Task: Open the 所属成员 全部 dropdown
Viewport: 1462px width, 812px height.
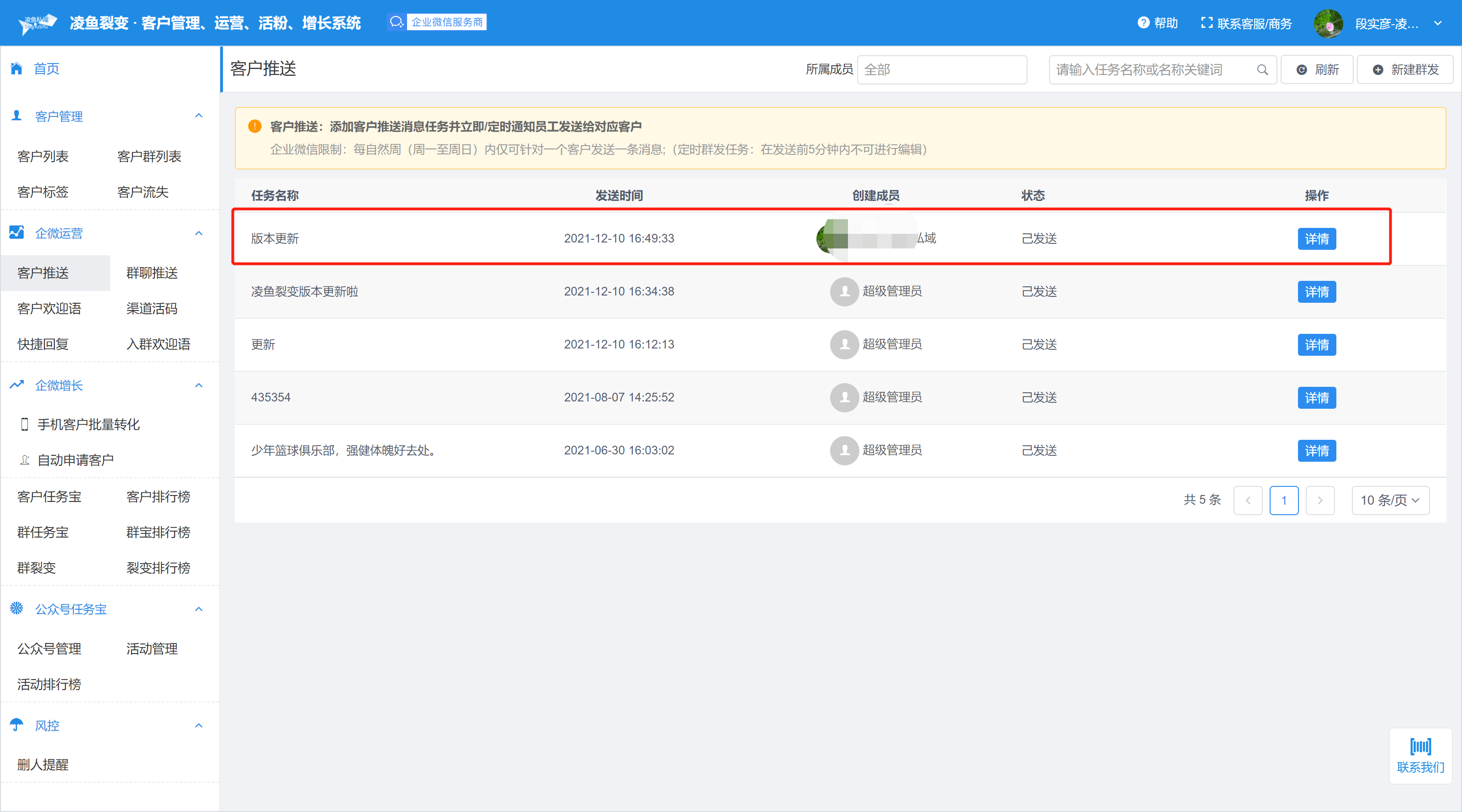Action: pos(942,70)
